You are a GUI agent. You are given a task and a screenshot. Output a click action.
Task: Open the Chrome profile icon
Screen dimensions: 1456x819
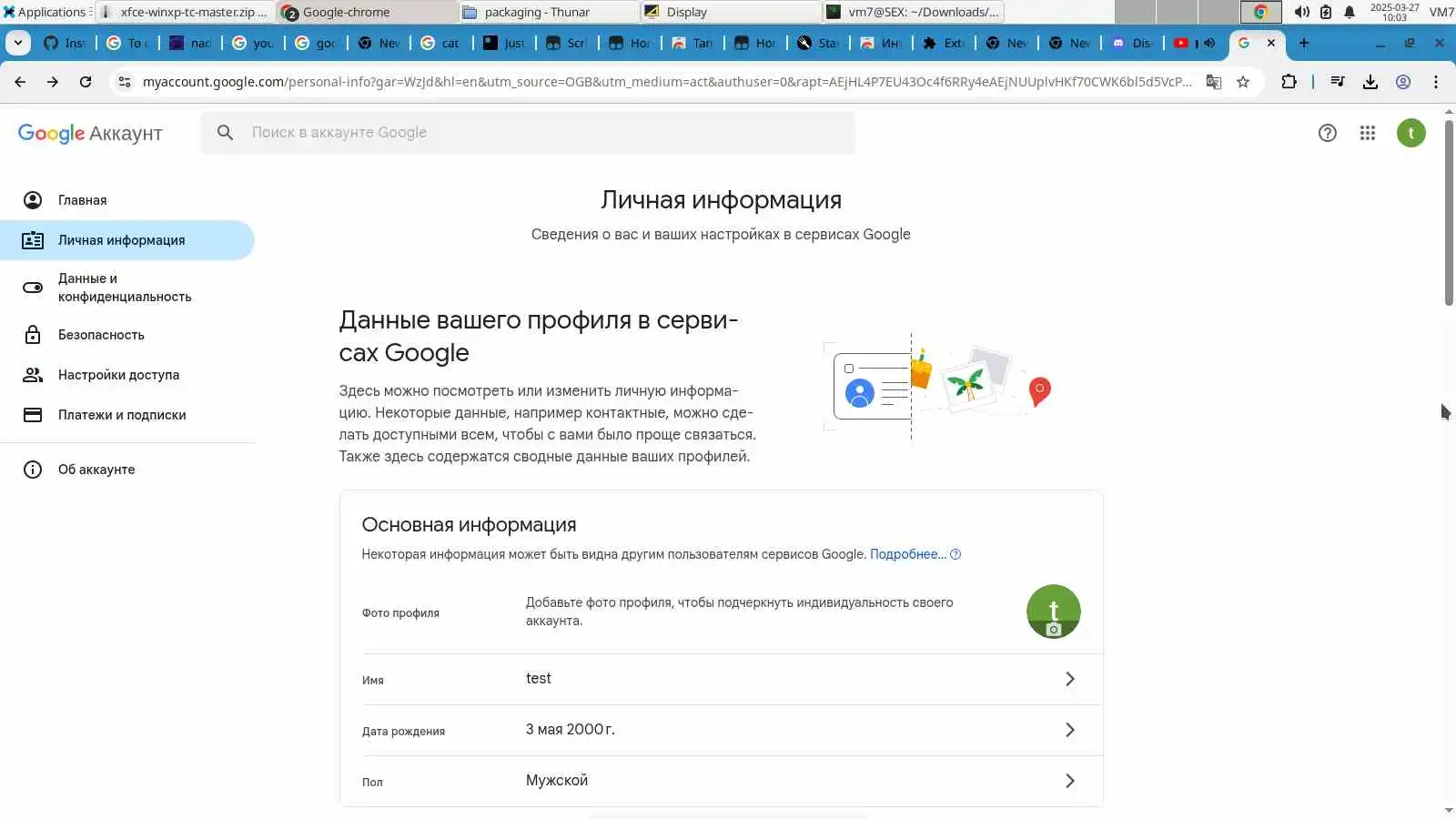coord(1403,82)
